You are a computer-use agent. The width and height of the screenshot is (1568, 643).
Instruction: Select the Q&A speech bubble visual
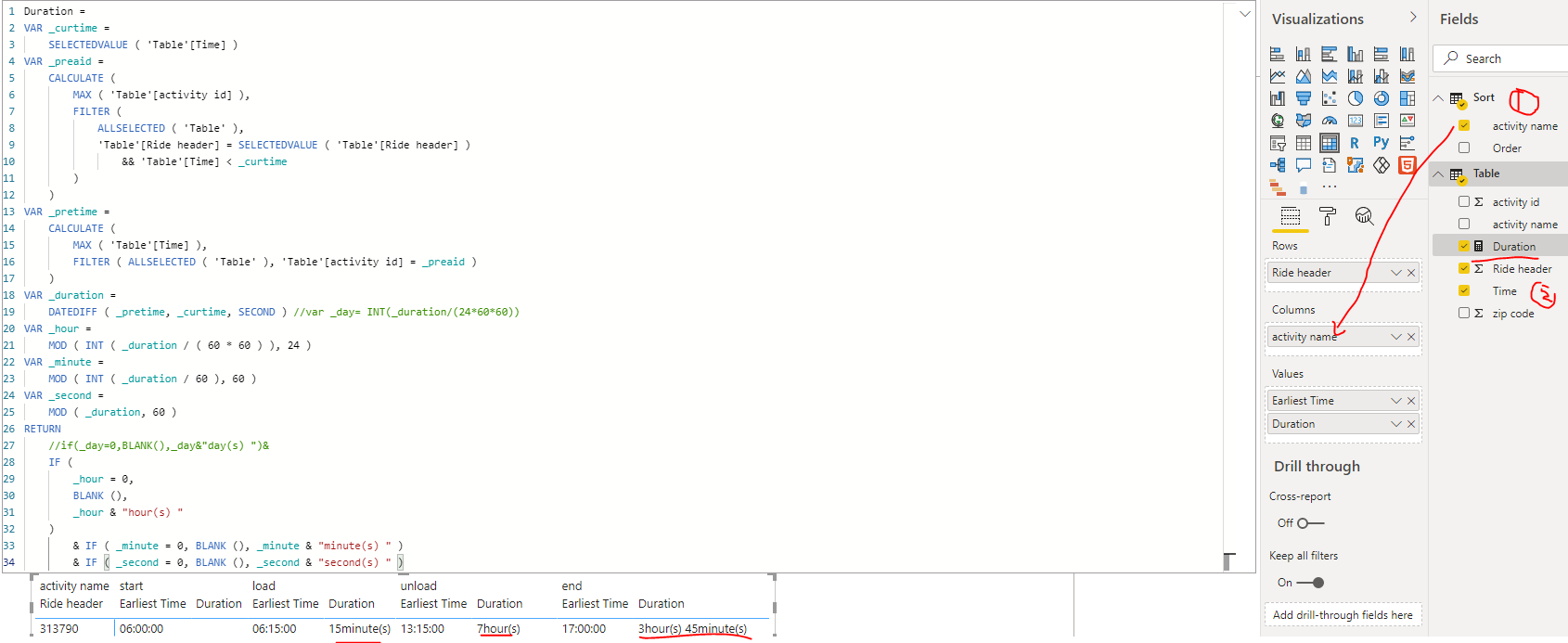tap(1304, 165)
